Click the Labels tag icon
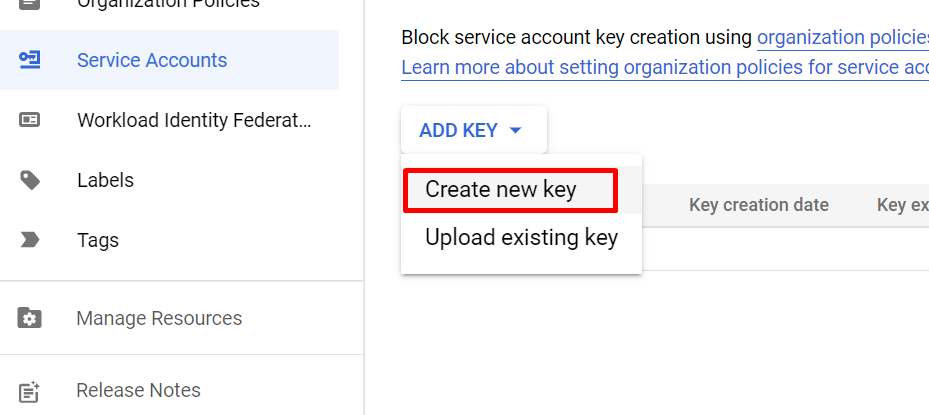The image size is (929, 415). (30, 180)
